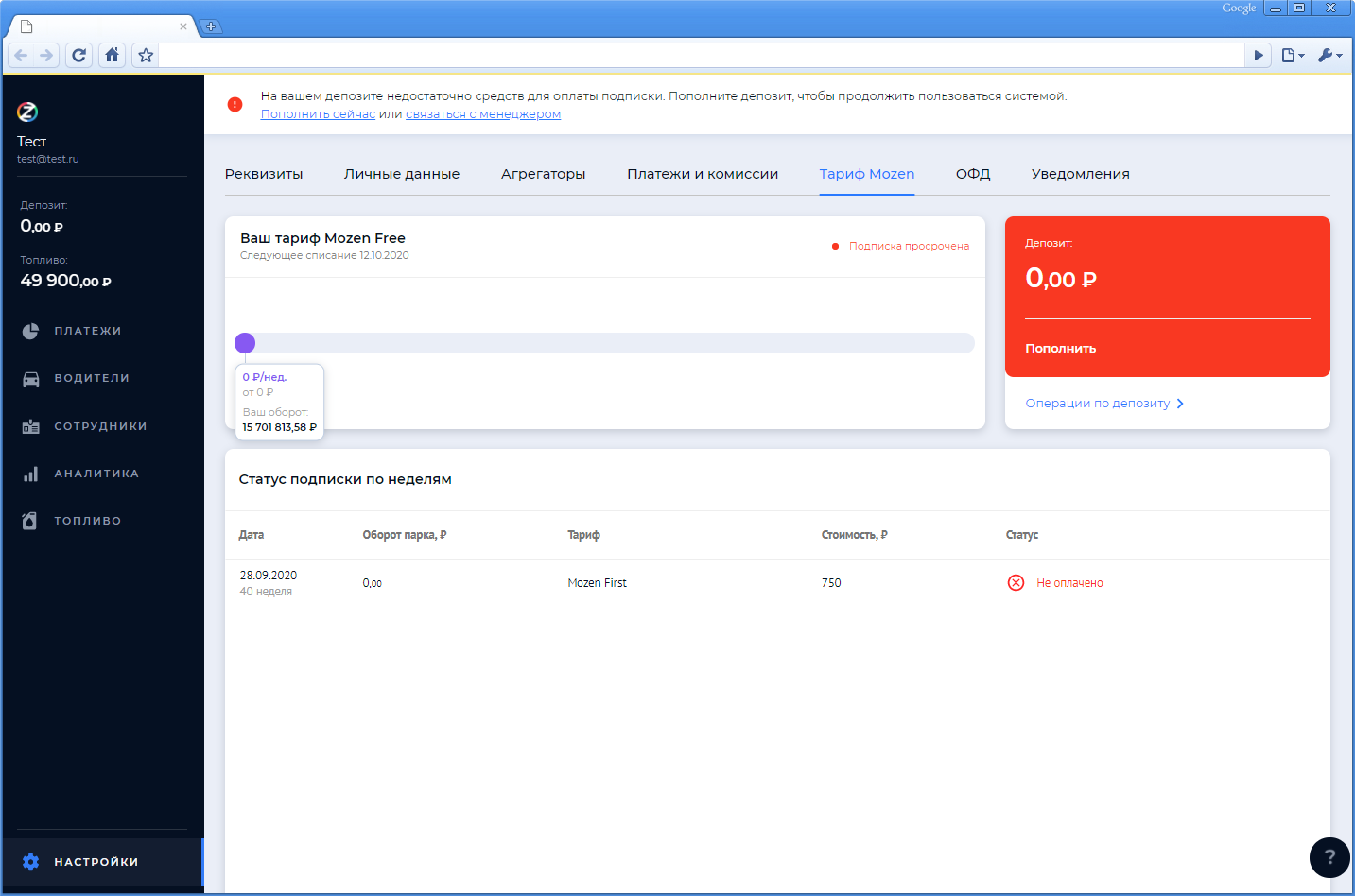
Task: Select the Тариф Mozen tab
Action: [867, 174]
